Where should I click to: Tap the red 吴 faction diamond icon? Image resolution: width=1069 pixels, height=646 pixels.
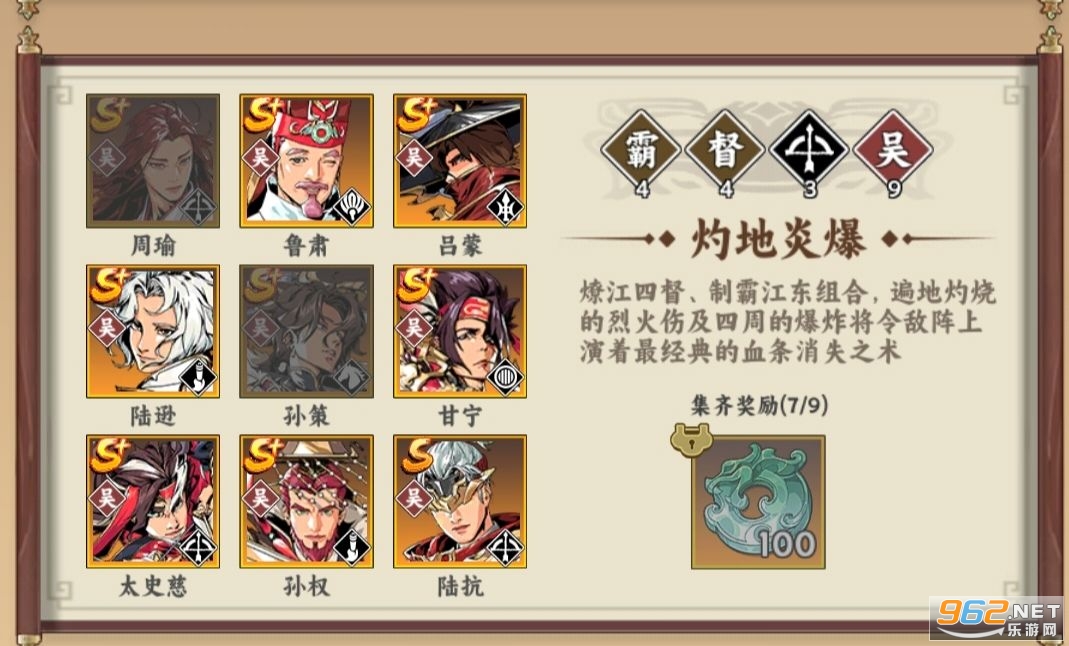tap(893, 151)
